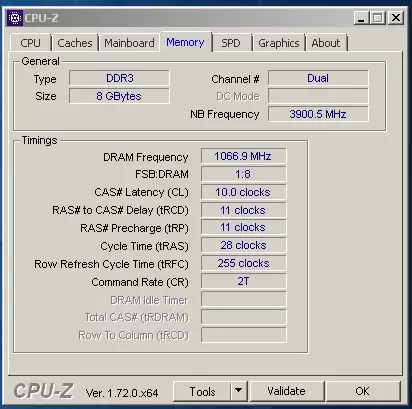
Task: Click the CAS# Latency (CL) label
Action: click(141, 192)
